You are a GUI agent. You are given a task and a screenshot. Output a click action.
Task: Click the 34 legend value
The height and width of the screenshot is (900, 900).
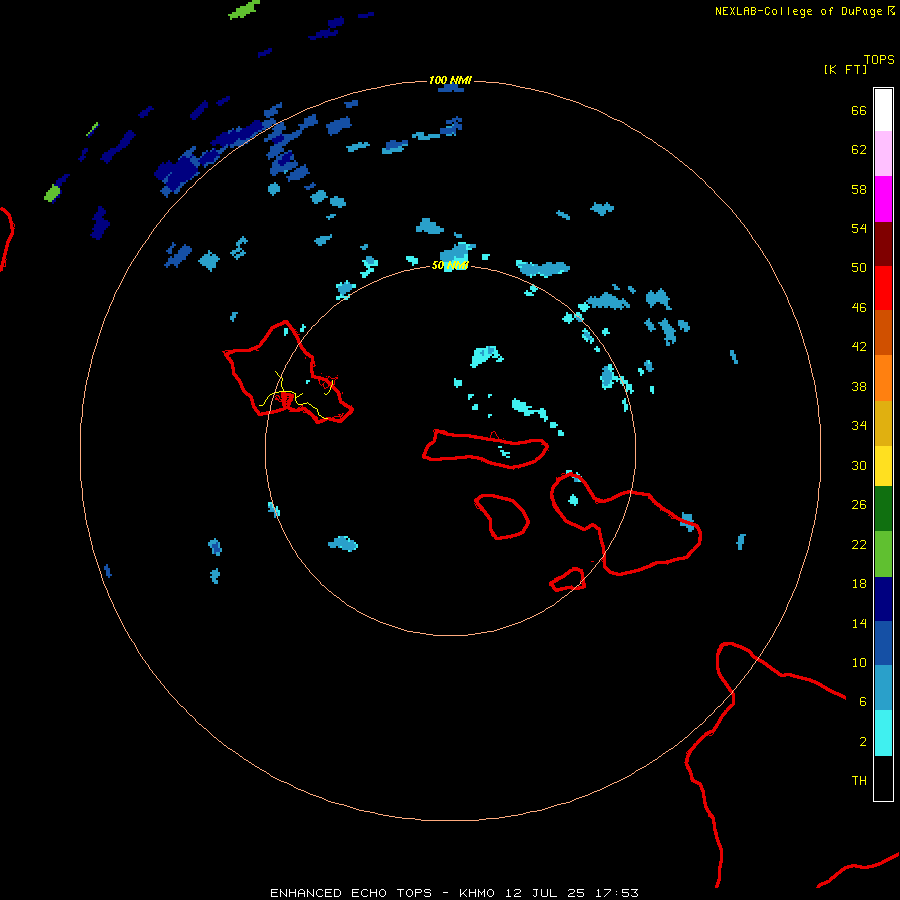(859, 425)
